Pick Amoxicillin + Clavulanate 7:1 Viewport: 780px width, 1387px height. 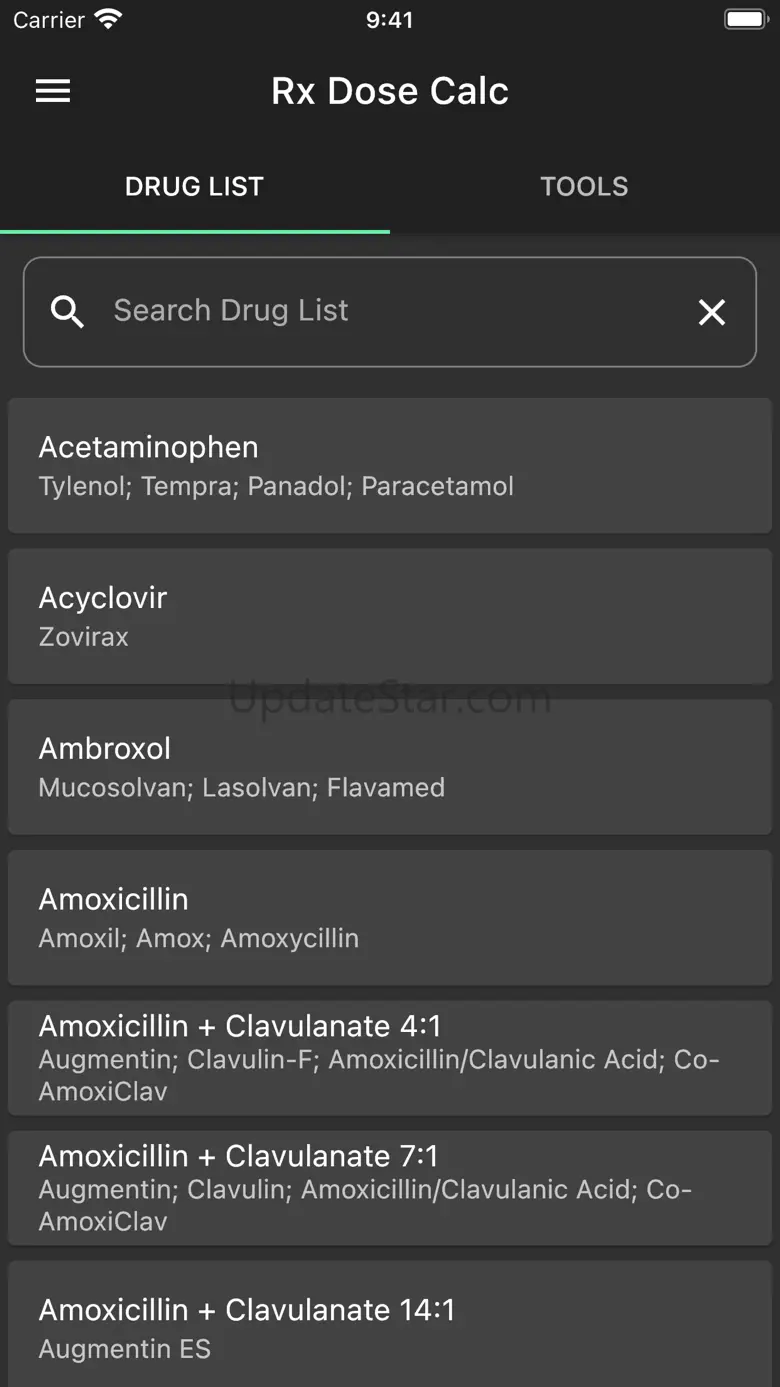390,1187
